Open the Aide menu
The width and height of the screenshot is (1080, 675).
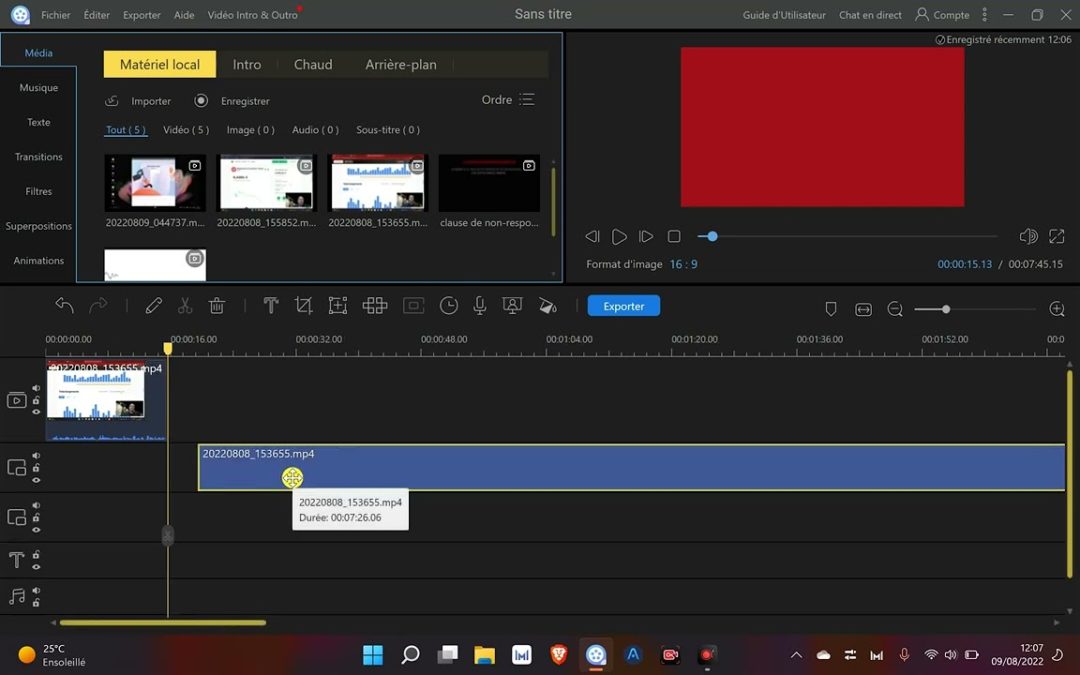[x=184, y=14]
